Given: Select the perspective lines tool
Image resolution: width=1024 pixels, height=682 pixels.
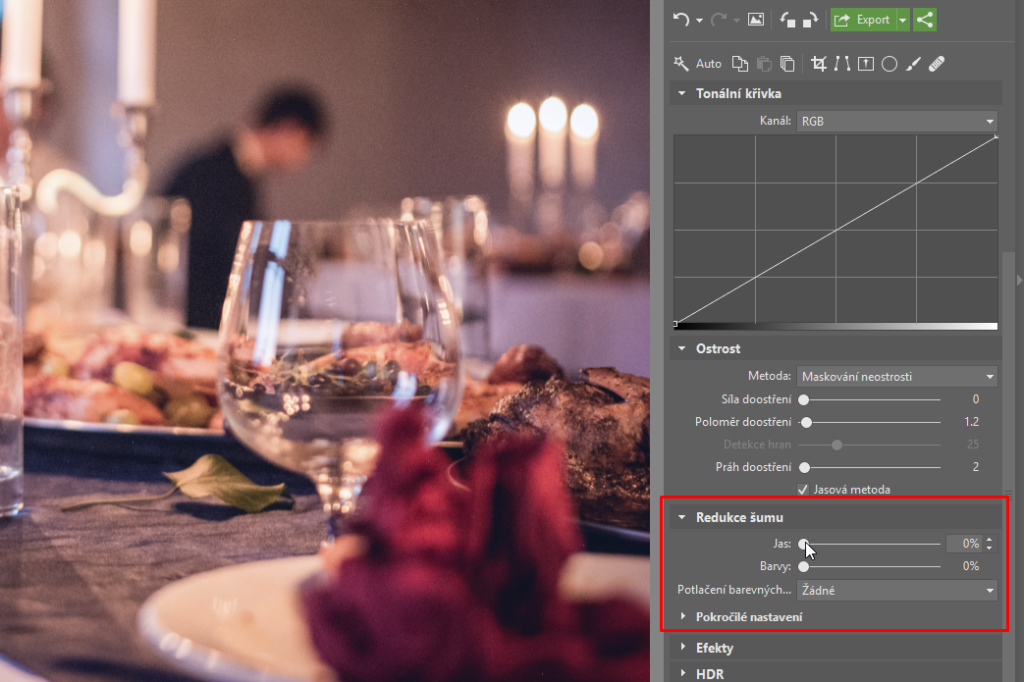Looking at the screenshot, I should coord(842,63).
